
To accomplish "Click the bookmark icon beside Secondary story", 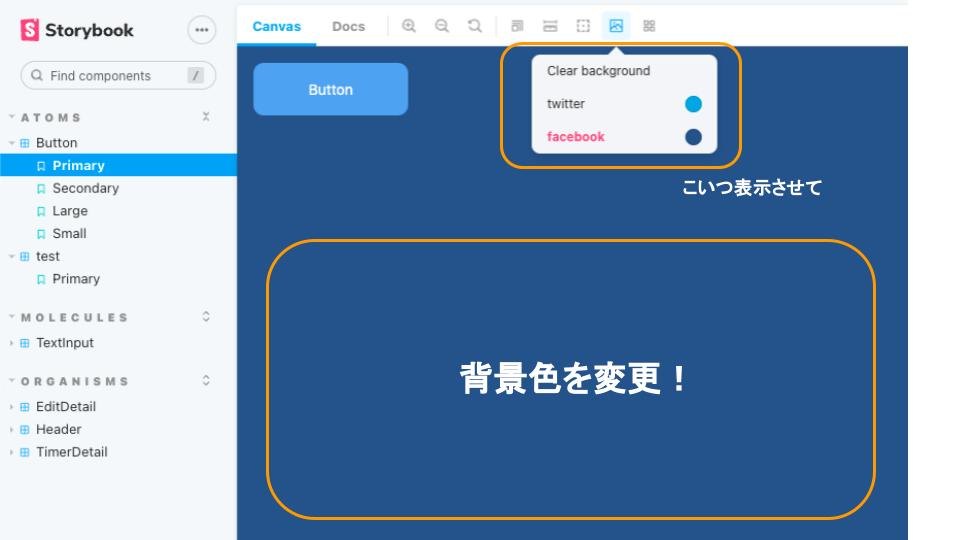I will 41,189.
